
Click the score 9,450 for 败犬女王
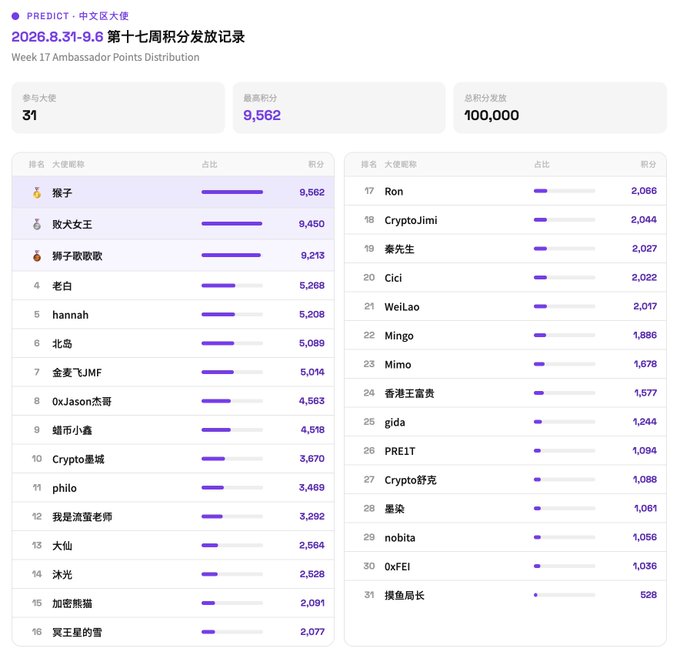coord(311,224)
